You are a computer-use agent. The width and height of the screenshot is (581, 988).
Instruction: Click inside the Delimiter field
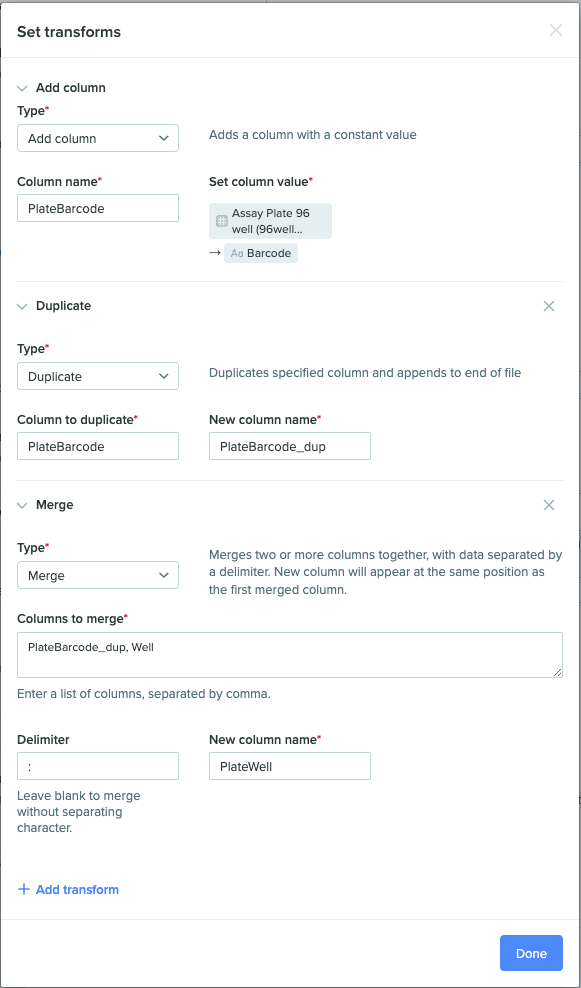pyautogui.click(x=97, y=765)
